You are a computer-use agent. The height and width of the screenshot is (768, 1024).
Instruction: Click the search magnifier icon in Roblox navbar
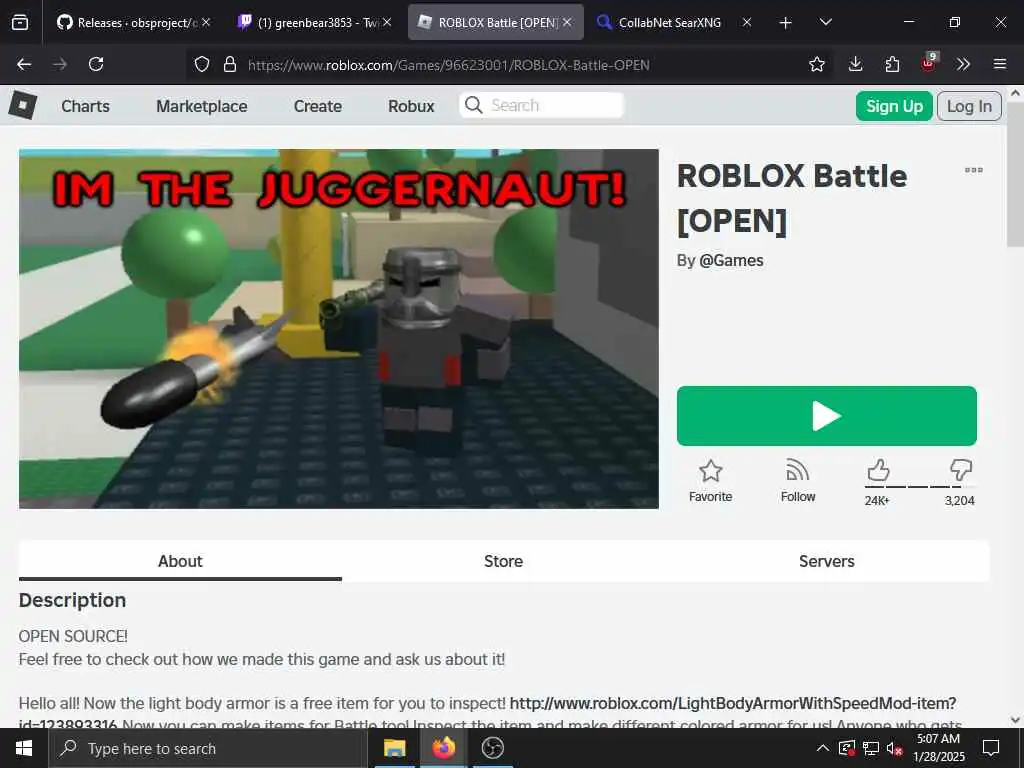(473, 105)
